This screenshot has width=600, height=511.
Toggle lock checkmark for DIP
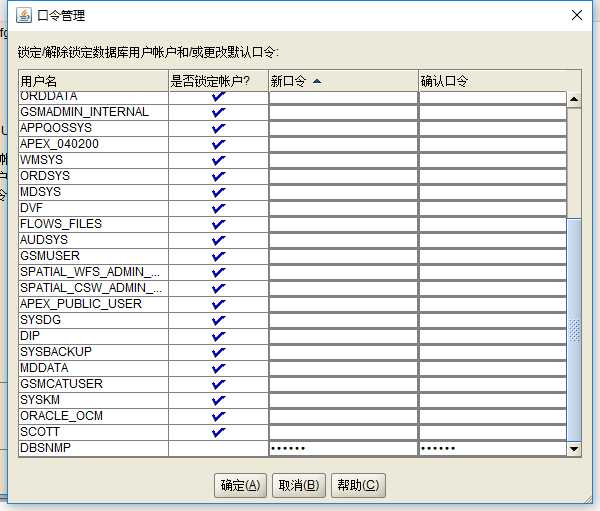[218, 336]
